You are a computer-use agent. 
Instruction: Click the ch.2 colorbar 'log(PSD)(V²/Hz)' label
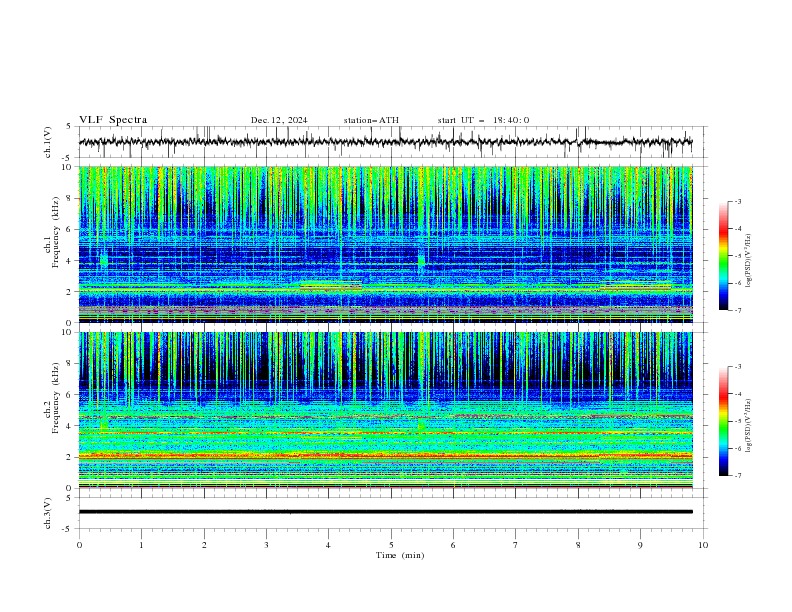749,426
